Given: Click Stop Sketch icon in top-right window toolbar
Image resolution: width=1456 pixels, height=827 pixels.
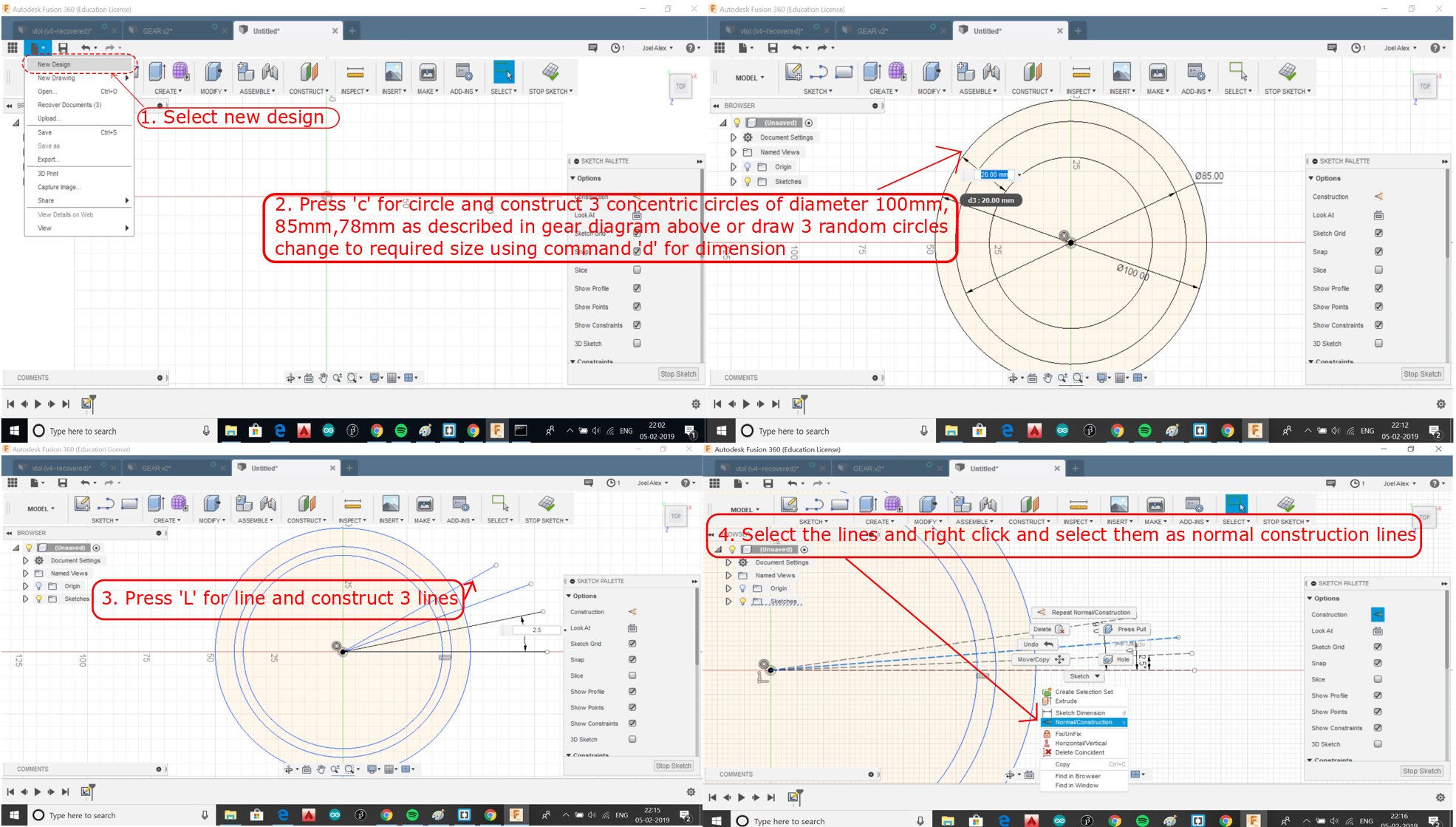Looking at the screenshot, I should [1287, 72].
